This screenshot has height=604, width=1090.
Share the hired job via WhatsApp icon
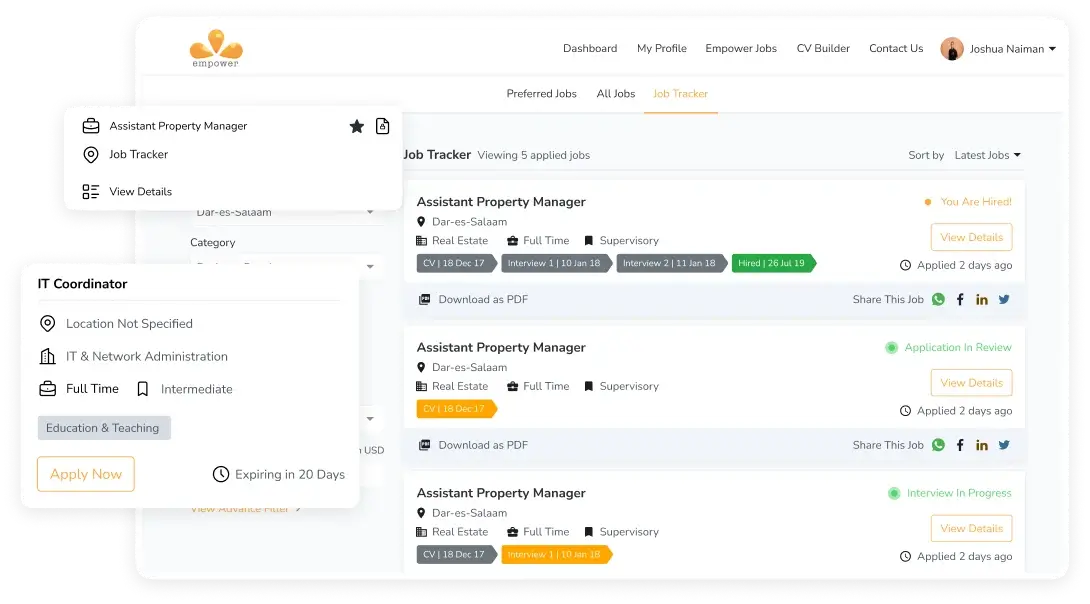coord(938,299)
